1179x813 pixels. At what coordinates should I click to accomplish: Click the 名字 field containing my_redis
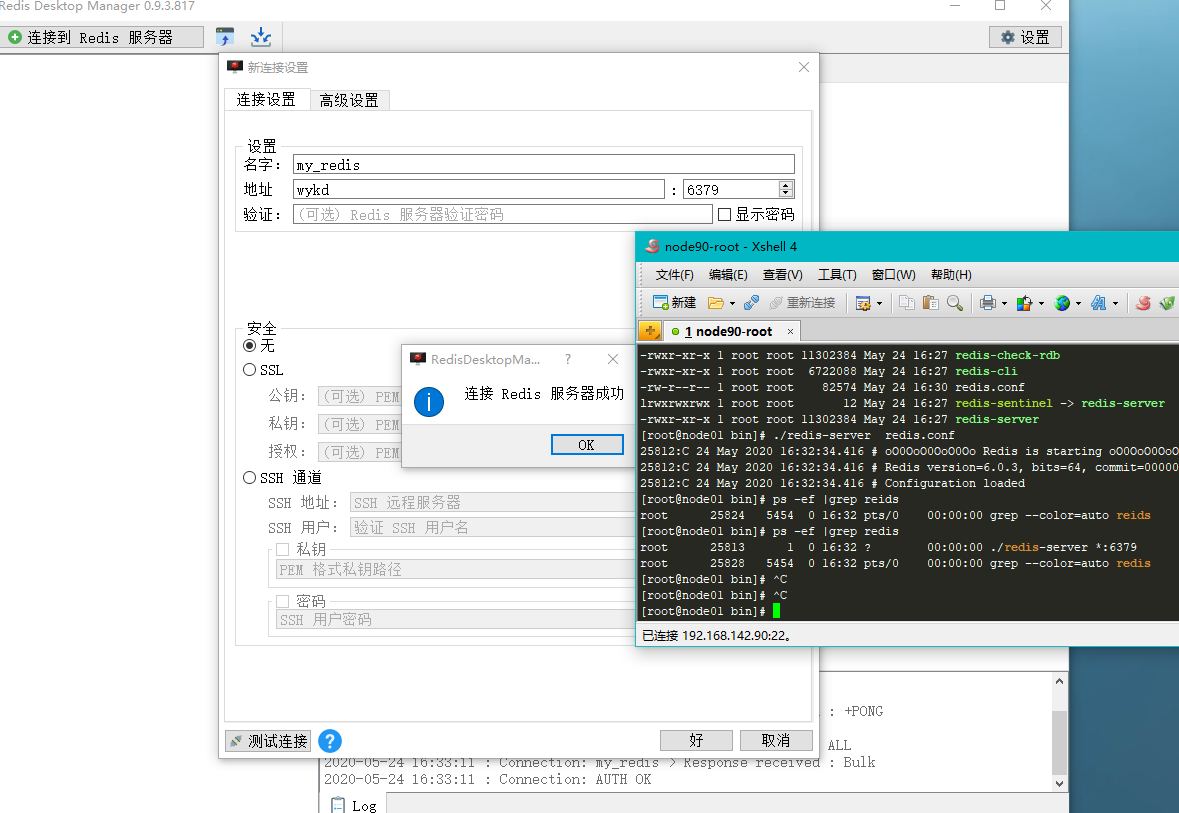[x=544, y=165]
